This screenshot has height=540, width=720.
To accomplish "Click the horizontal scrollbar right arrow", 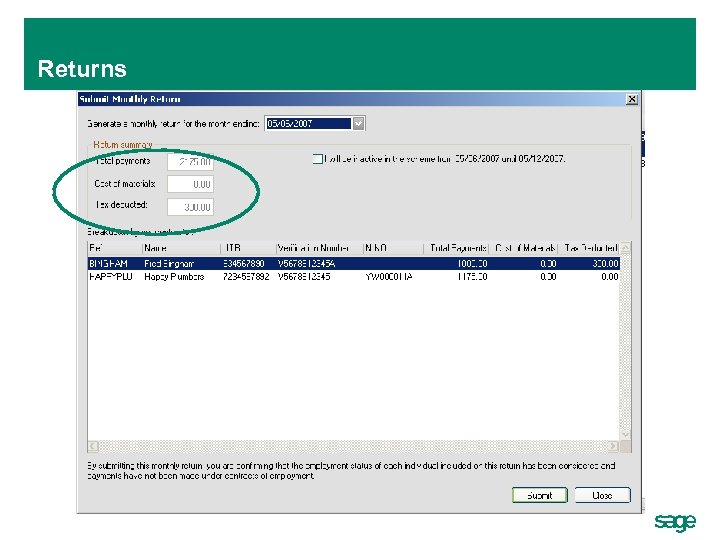I will tap(613, 446).
